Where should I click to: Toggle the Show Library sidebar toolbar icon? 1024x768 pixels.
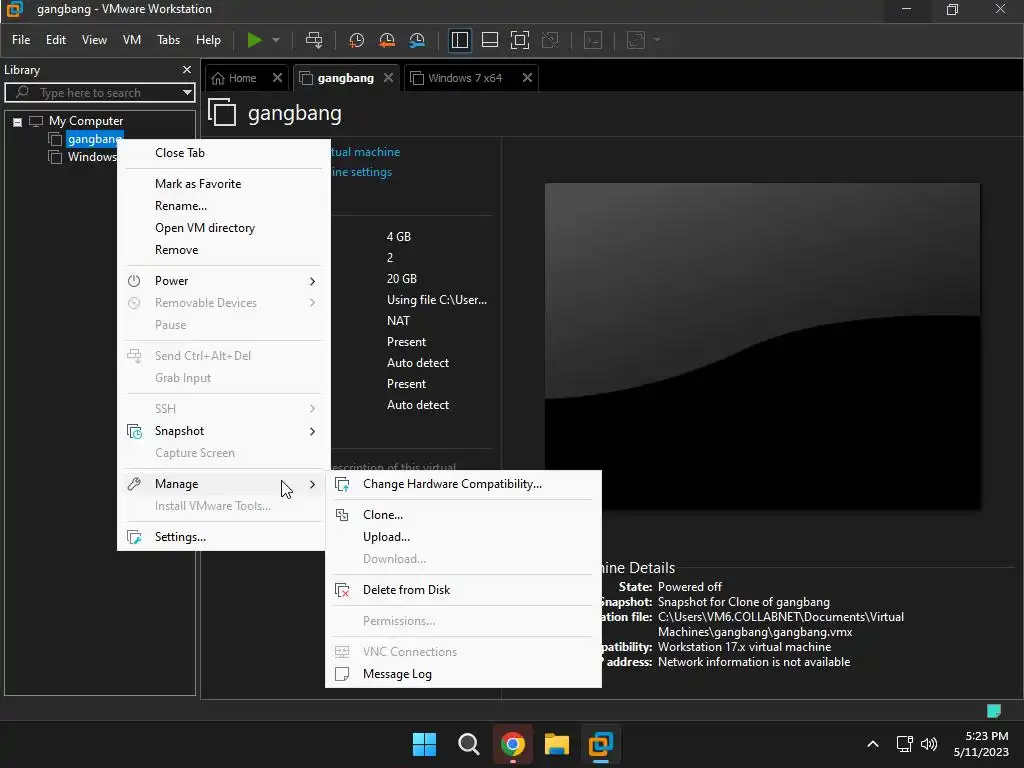[x=460, y=40]
